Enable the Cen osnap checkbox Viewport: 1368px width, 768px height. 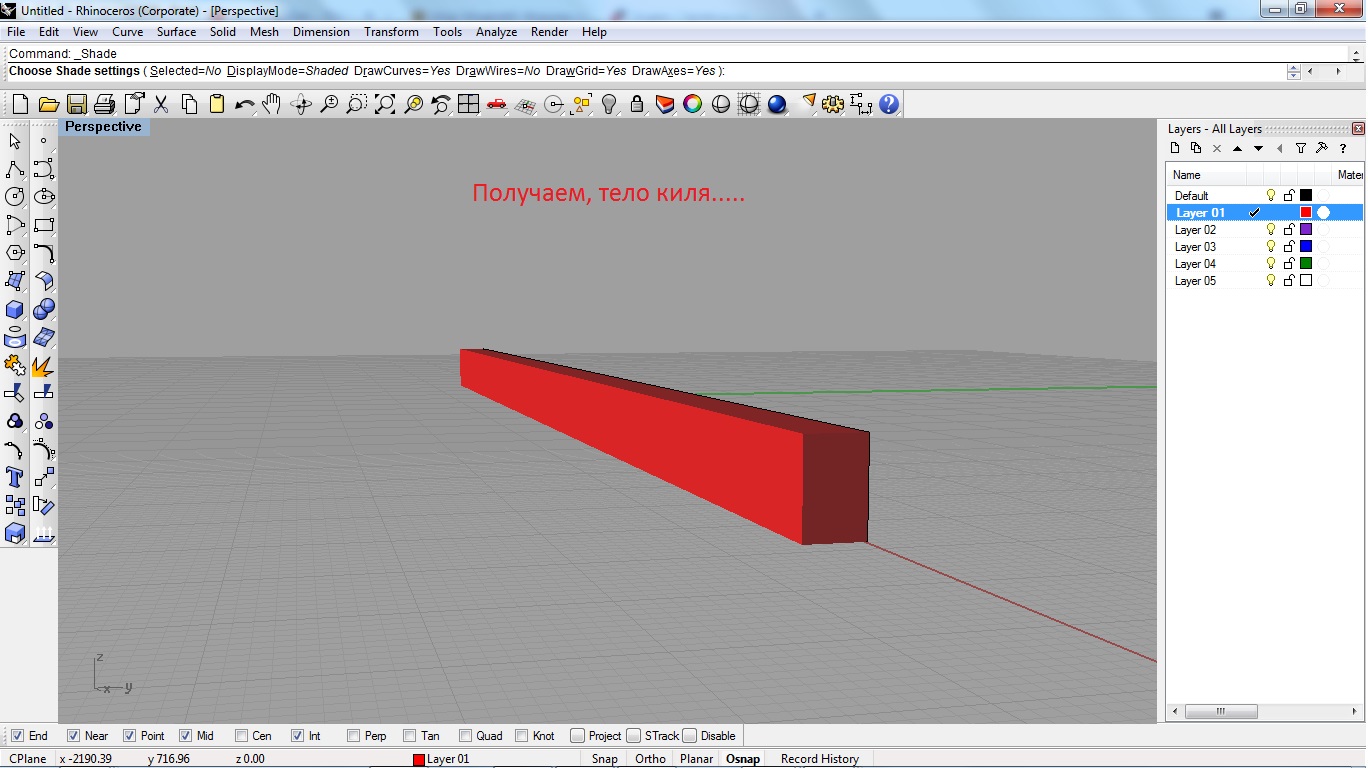tap(241, 736)
